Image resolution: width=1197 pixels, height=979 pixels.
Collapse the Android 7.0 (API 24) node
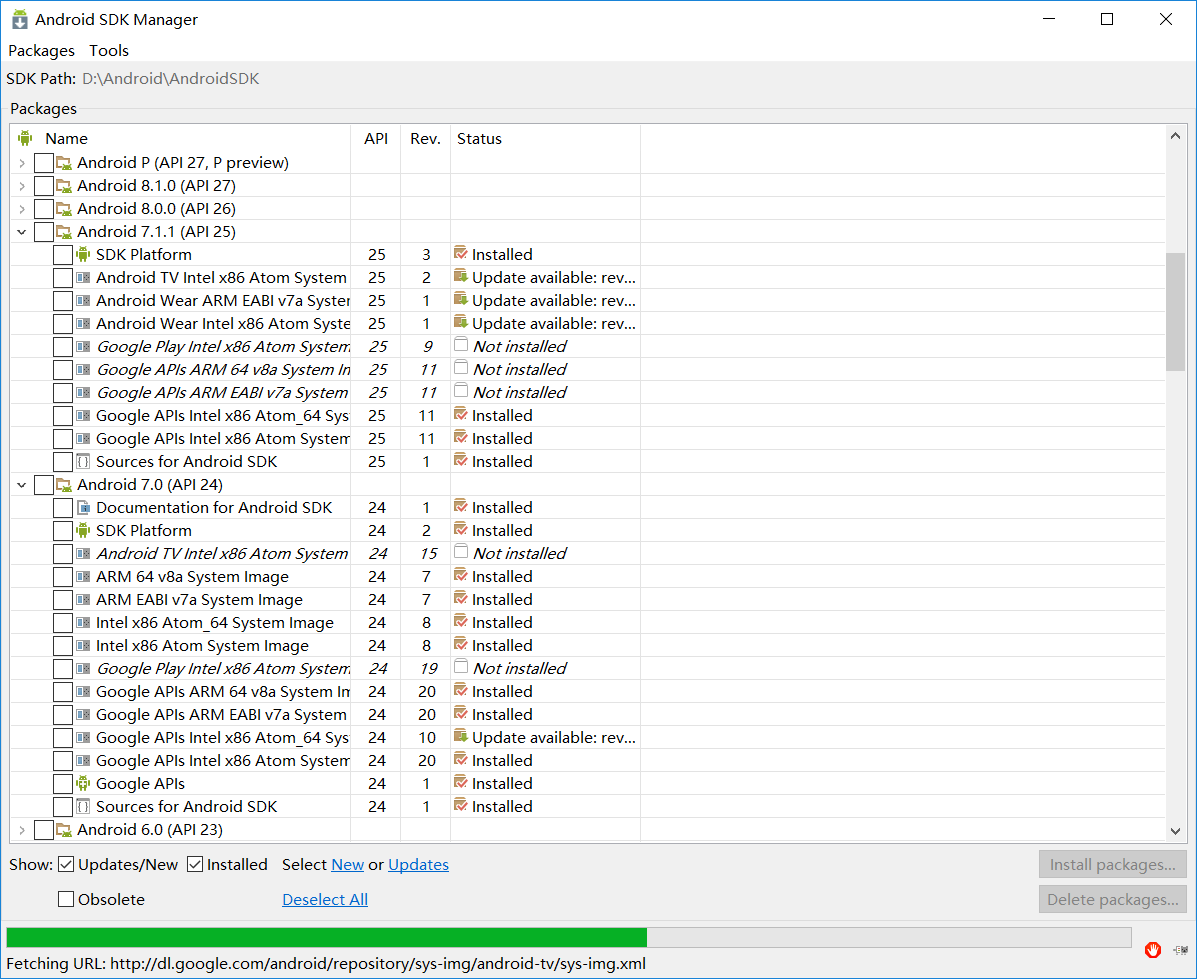point(21,485)
